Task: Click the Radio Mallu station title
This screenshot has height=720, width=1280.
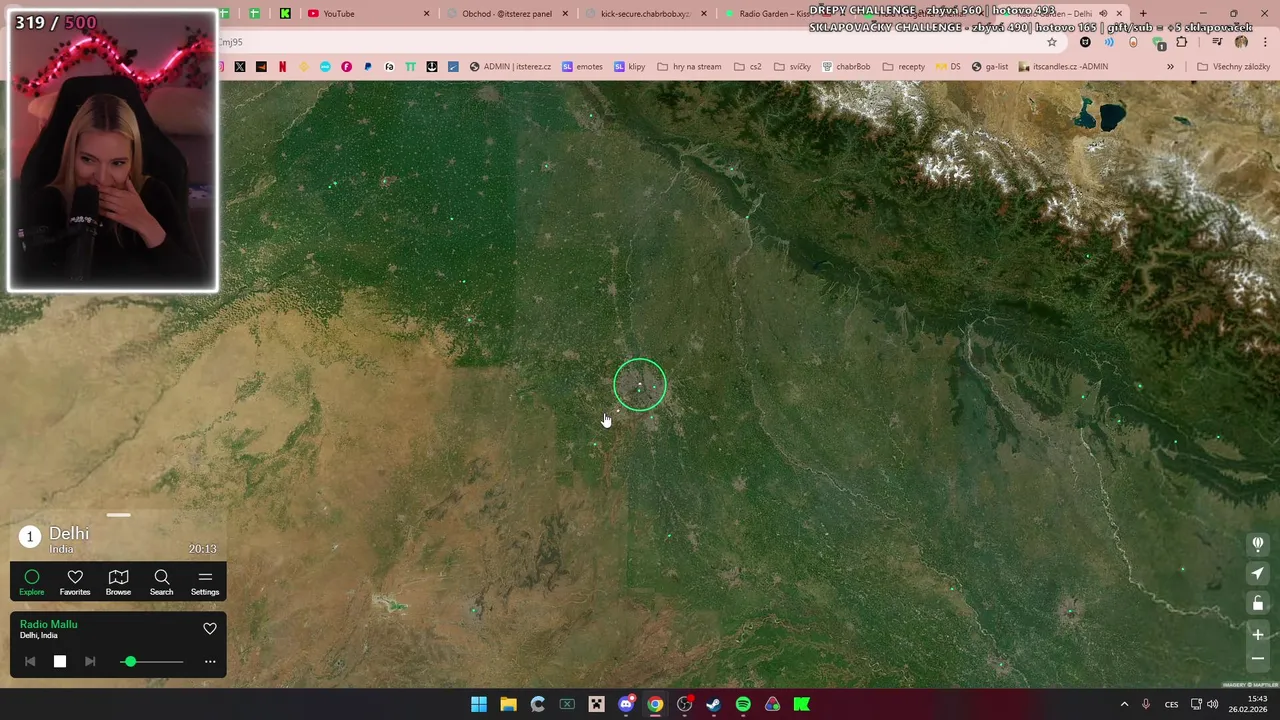Action: click(48, 624)
